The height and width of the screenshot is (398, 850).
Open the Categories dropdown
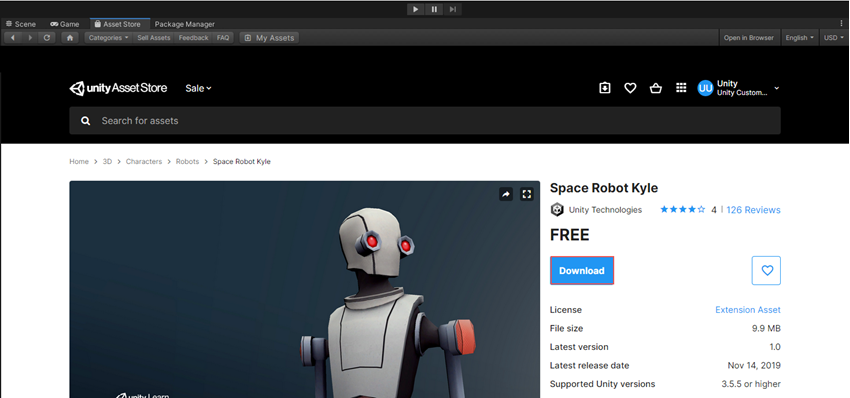[108, 38]
